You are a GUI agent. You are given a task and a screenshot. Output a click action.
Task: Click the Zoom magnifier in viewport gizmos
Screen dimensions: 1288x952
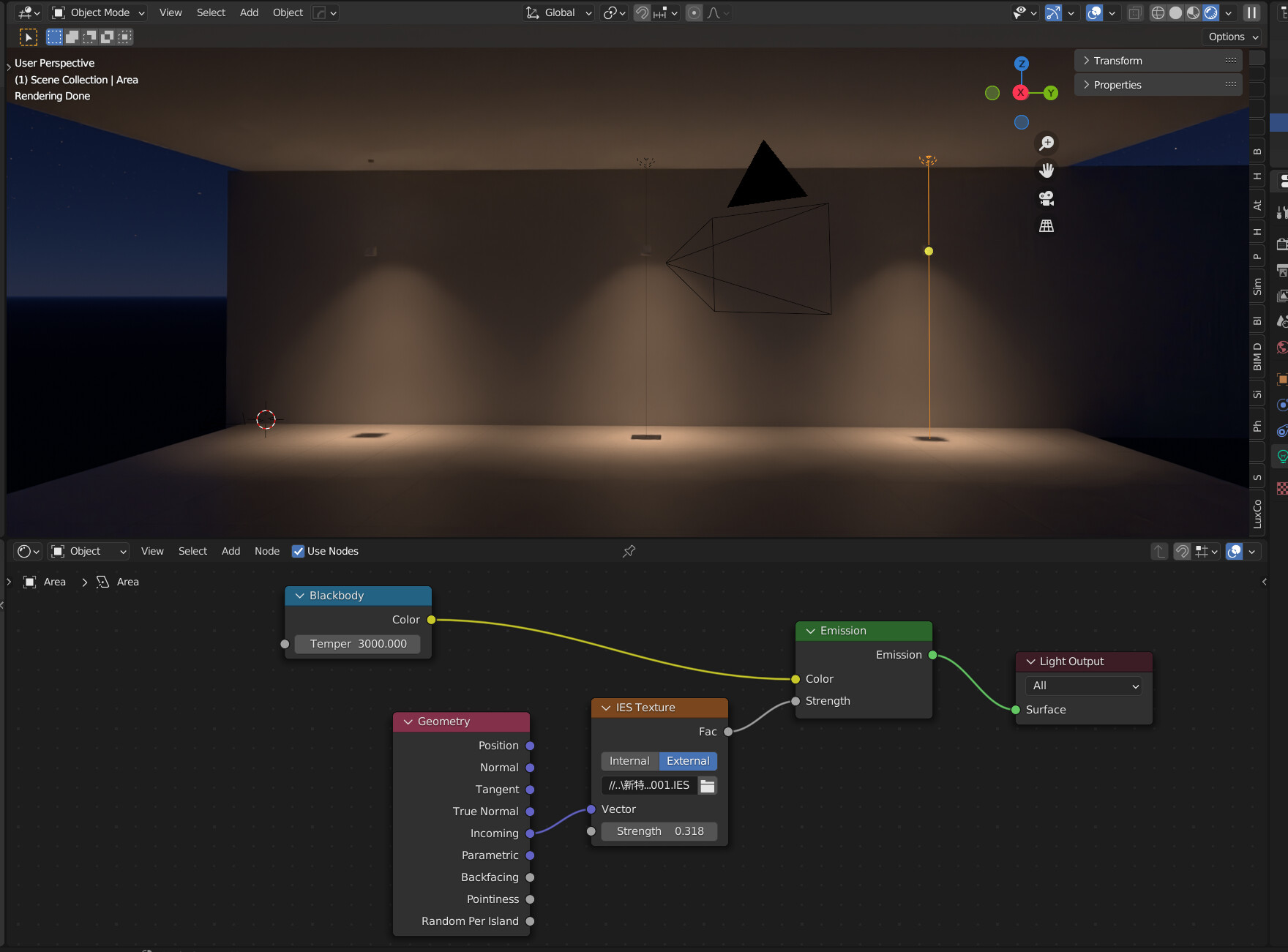click(1046, 143)
